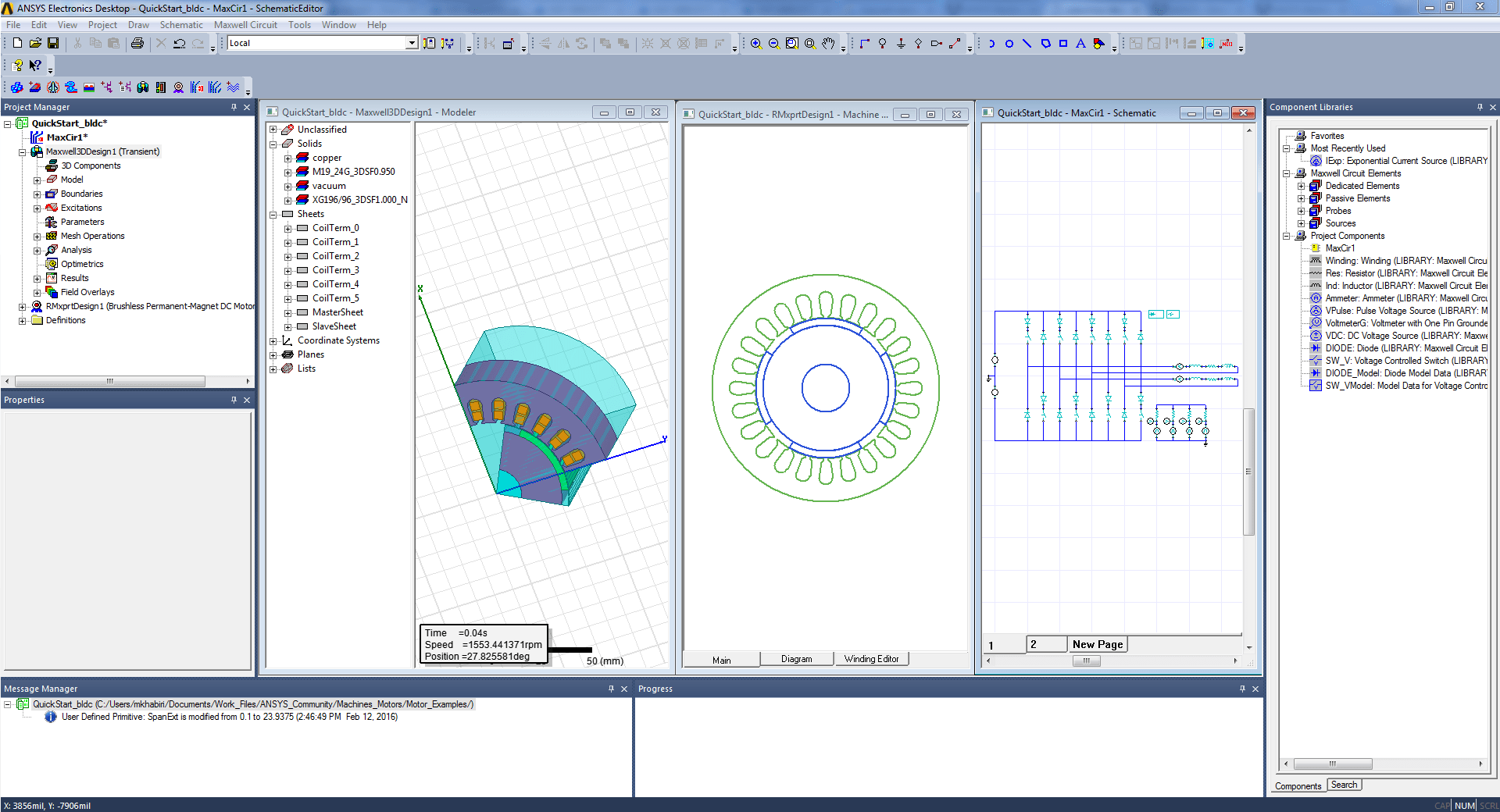Expand the Boundaries node

[x=37, y=194]
